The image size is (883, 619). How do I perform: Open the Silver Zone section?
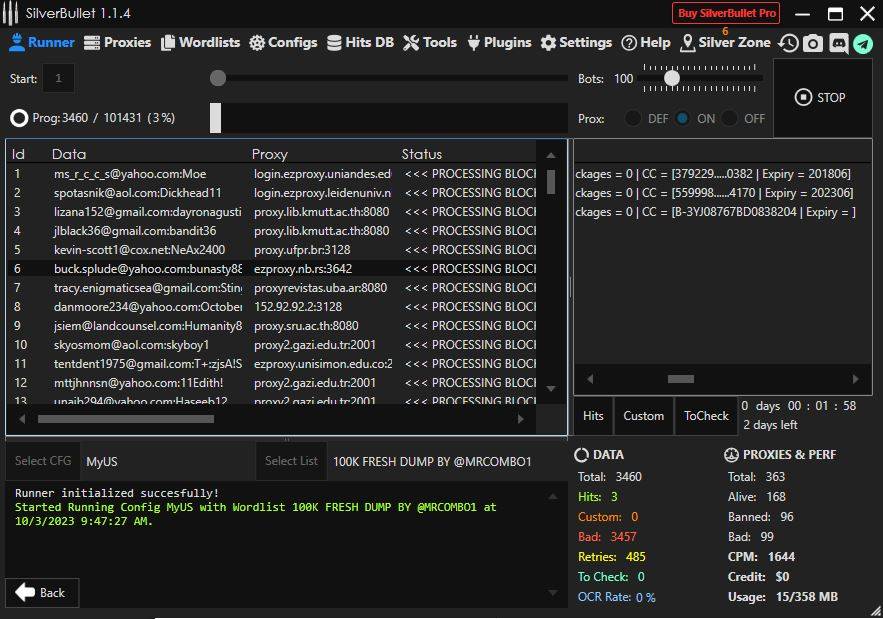725,42
